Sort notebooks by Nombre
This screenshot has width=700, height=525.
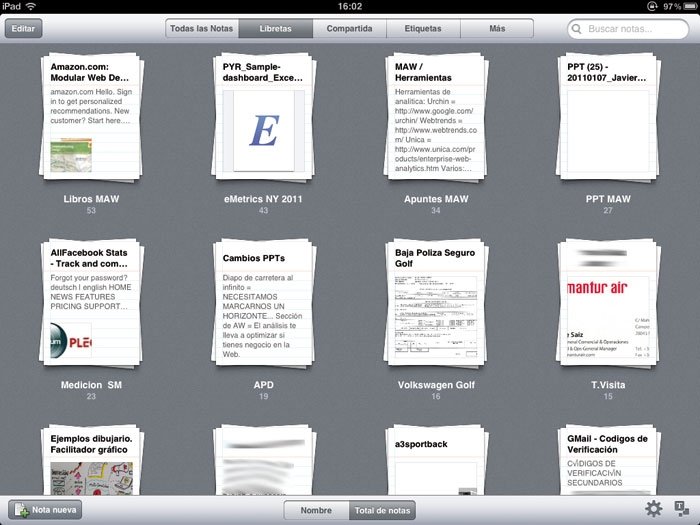coord(316,510)
